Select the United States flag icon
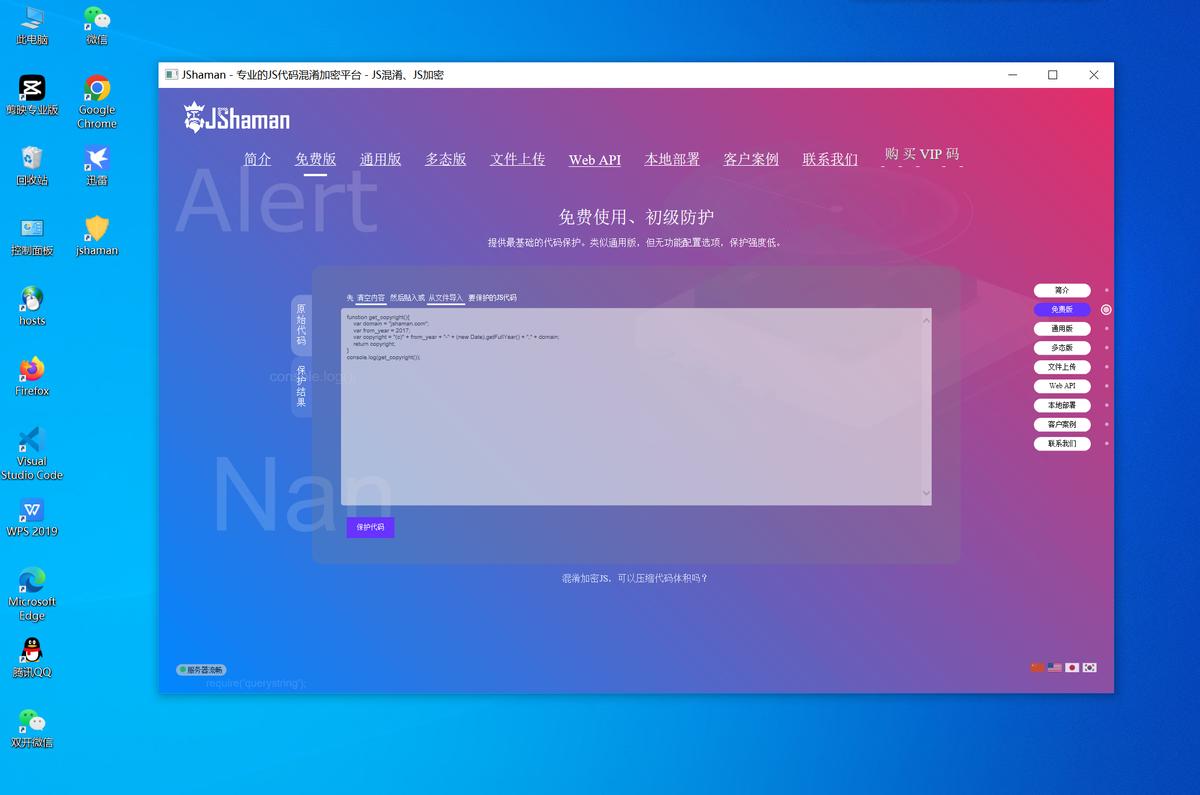 coord(1055,667)
